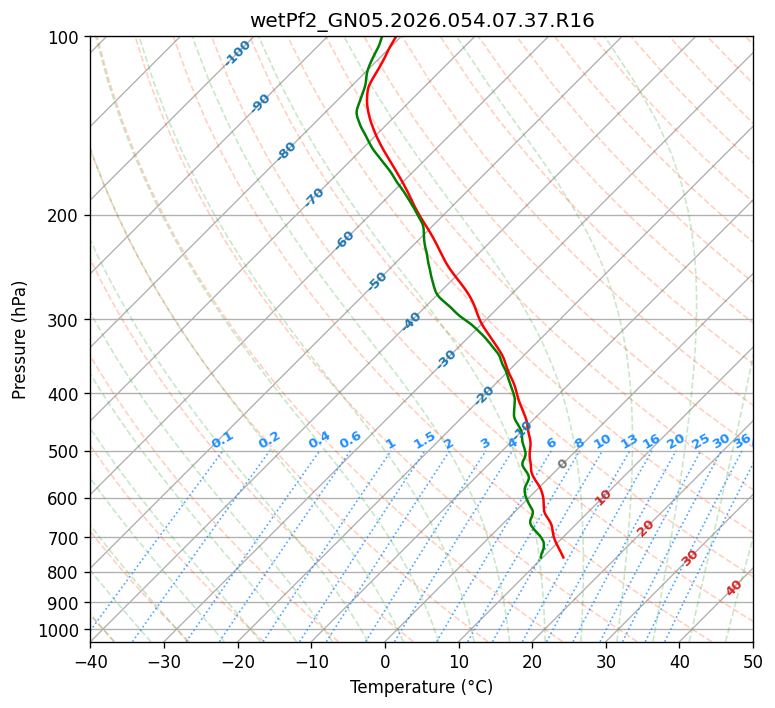Screen dimensions: 775x708
Task: Select the 0 tick on temperature axis
Action: [385, 661]
